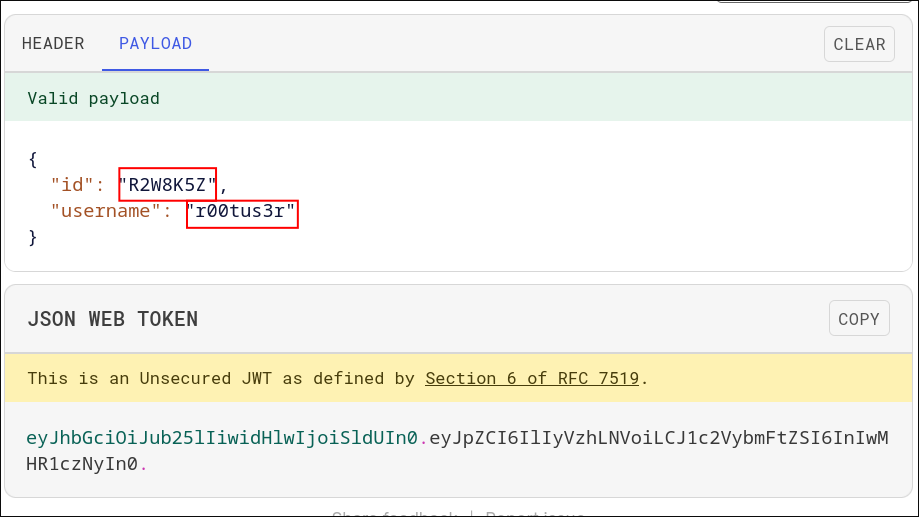Click the green encoded header token segment

[x=221, y=438]
